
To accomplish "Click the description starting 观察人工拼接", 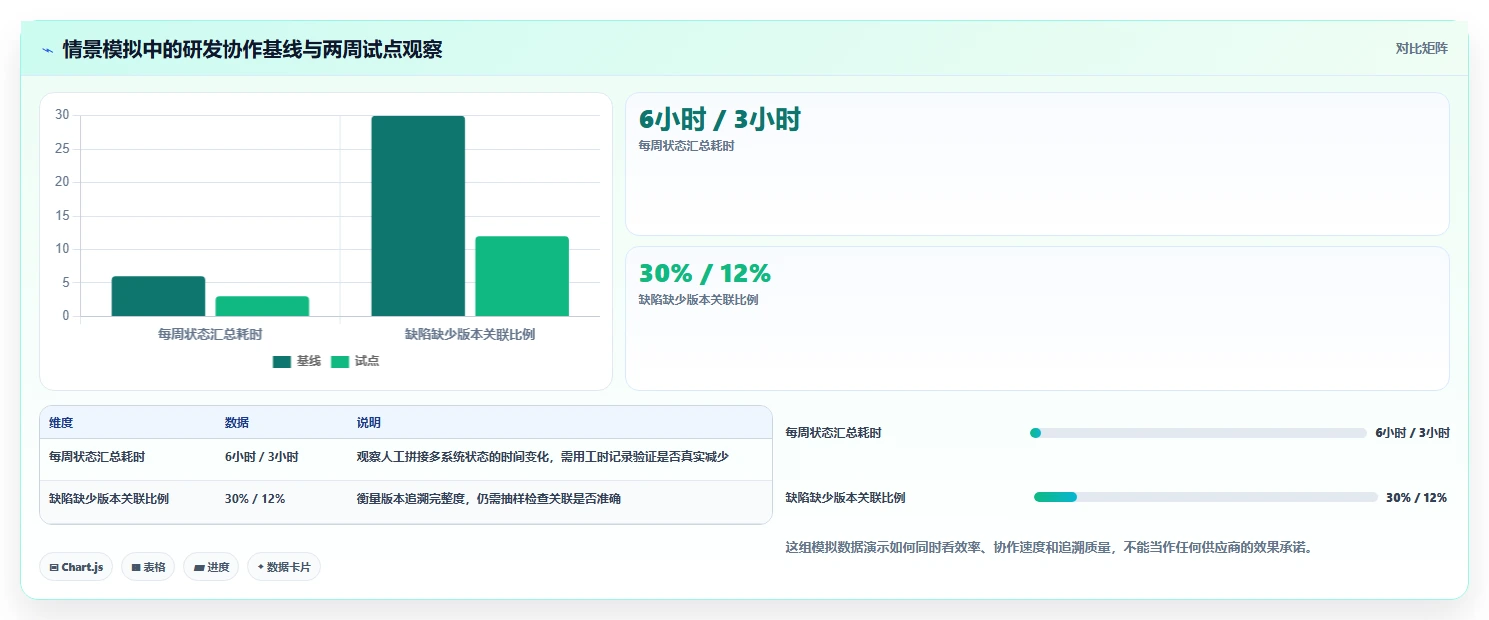I will coord(543,456).
